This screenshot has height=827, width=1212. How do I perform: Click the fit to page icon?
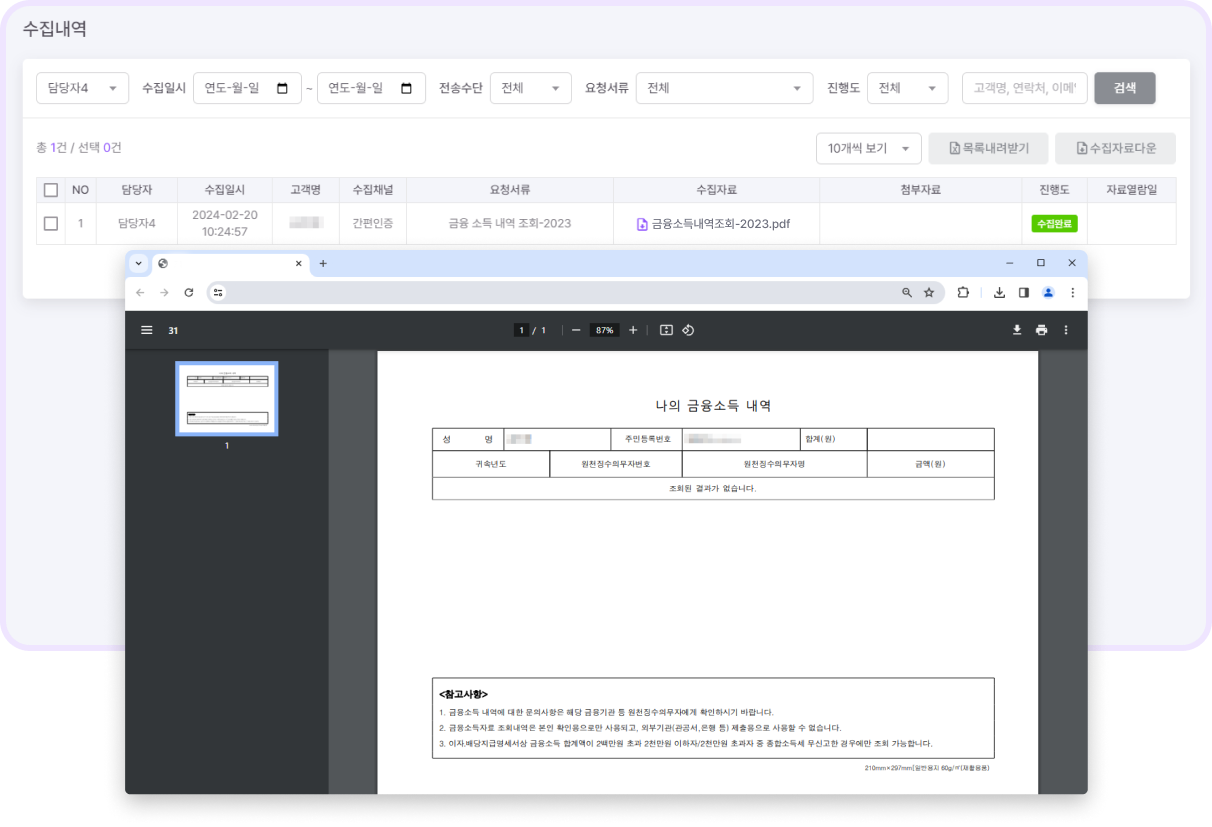[x=666, y=330]
